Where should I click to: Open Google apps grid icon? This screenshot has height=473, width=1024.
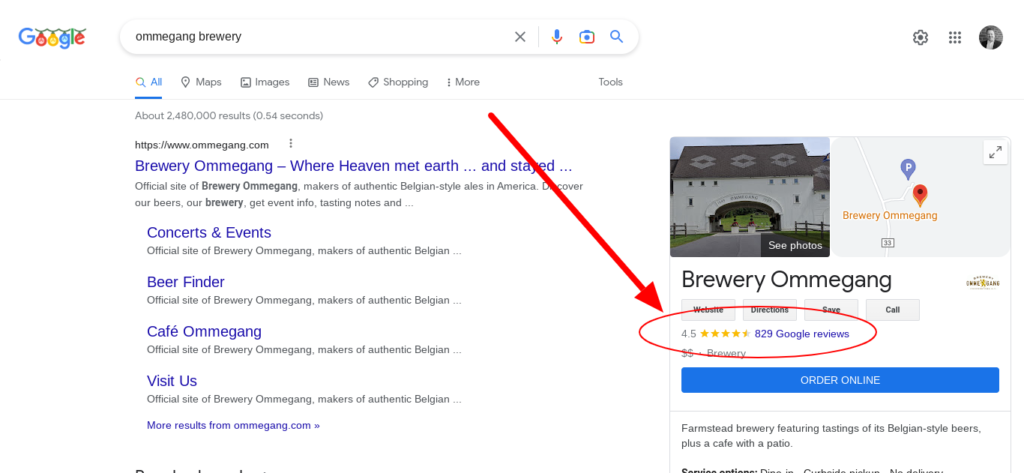click(955, 37)
